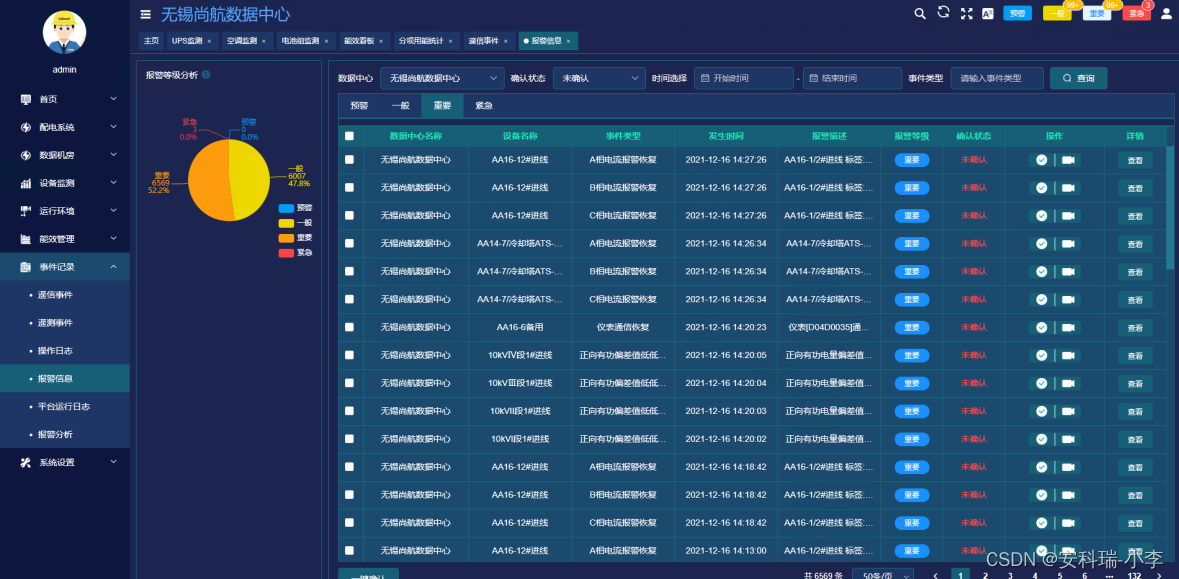Click the 开始时间 date input field
The image size is (1179, 579).
click(x=744, y=78)
